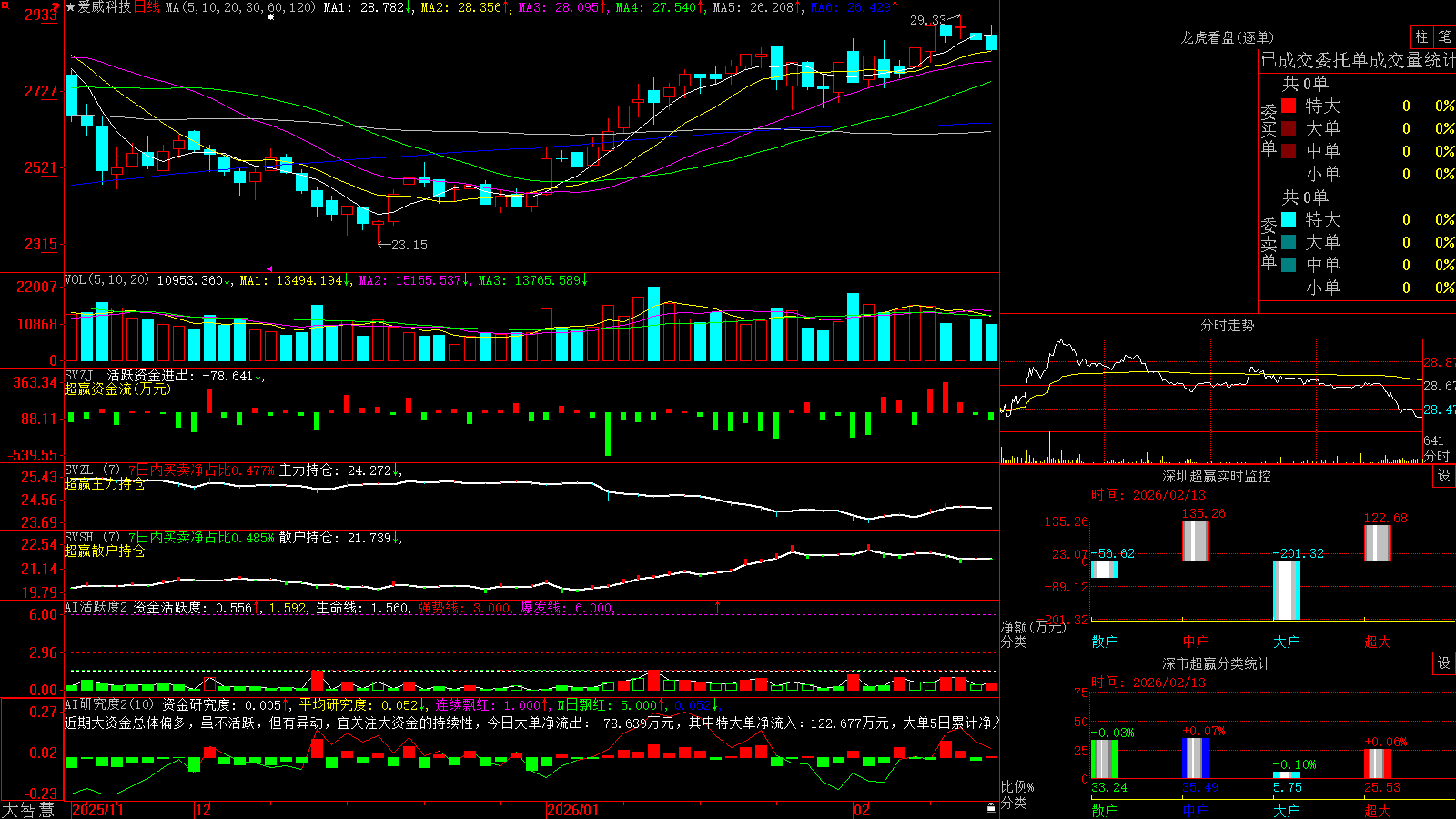Click the green 散户 33.24 bar in 分类统计

(x=1105, y=759)
